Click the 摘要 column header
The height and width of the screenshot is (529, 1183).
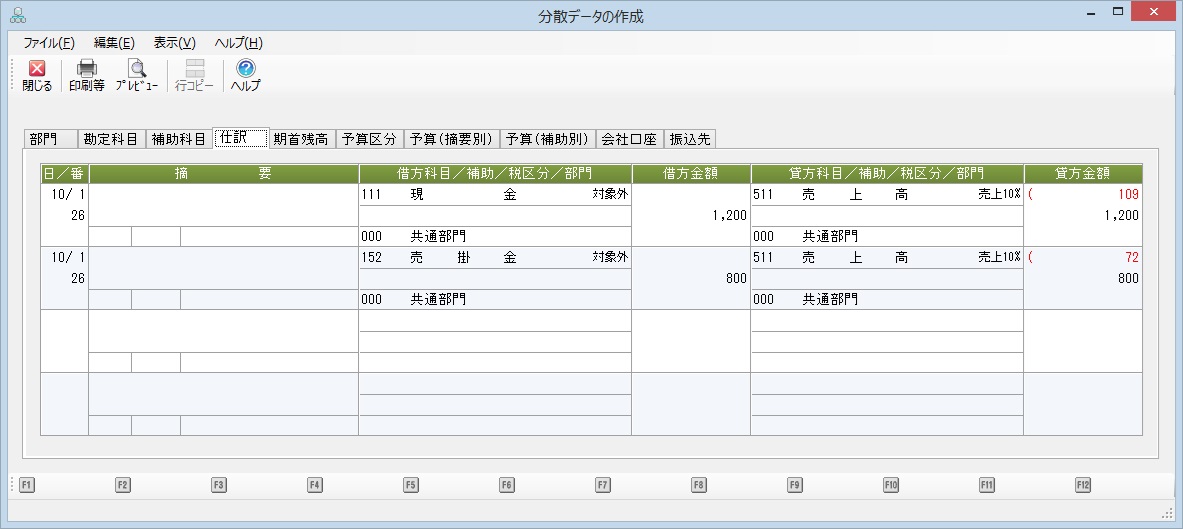tap(223, 174)
